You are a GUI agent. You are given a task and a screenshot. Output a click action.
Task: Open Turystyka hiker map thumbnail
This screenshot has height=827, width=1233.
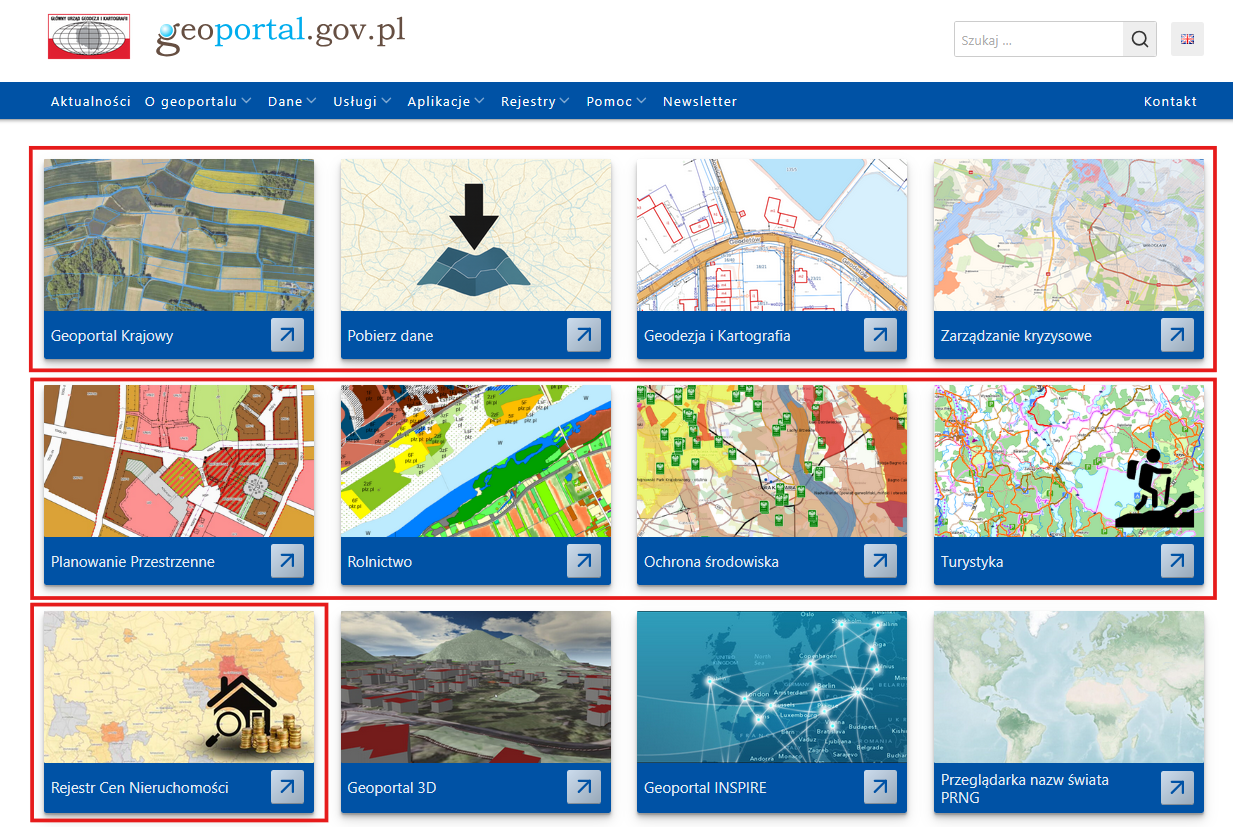[1069, 461]
